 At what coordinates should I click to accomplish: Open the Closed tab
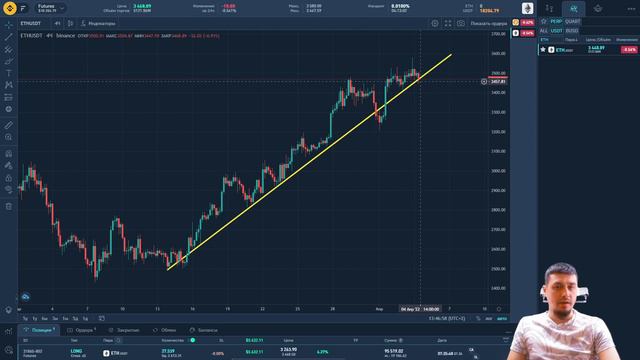click(x=124, y=330)
